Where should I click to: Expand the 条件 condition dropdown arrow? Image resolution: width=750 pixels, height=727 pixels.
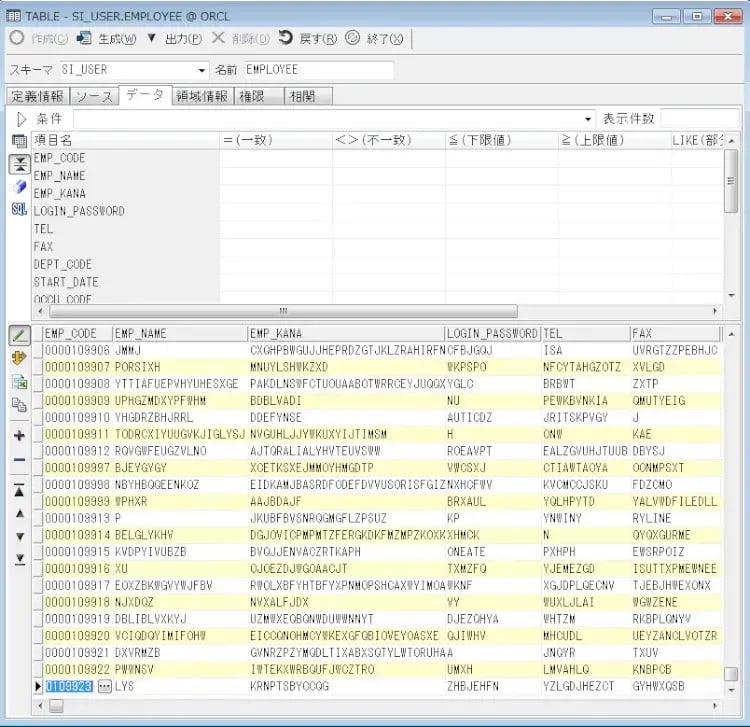(588, 119)
